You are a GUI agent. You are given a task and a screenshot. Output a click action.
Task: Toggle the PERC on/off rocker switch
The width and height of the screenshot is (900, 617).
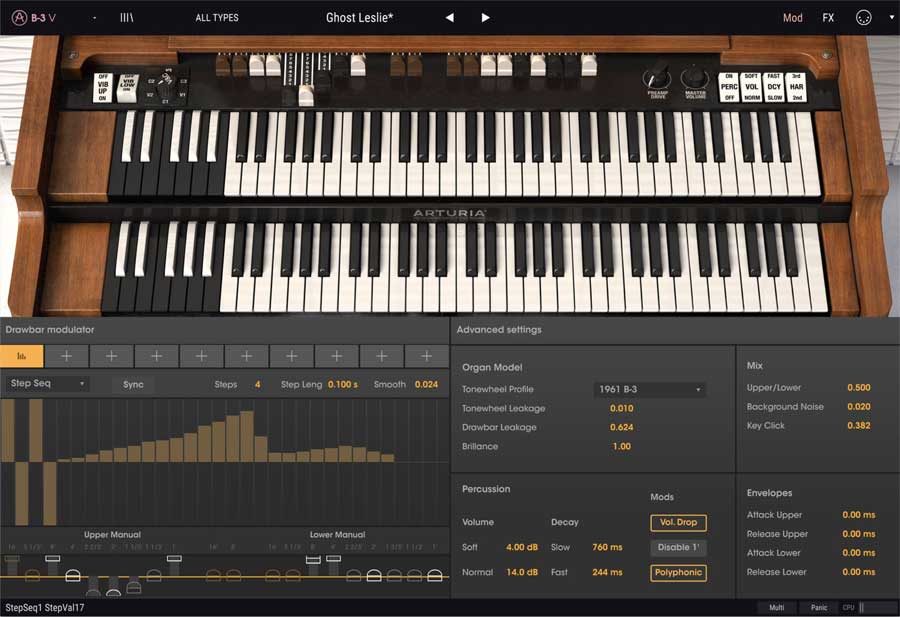(x=729, y=87)
